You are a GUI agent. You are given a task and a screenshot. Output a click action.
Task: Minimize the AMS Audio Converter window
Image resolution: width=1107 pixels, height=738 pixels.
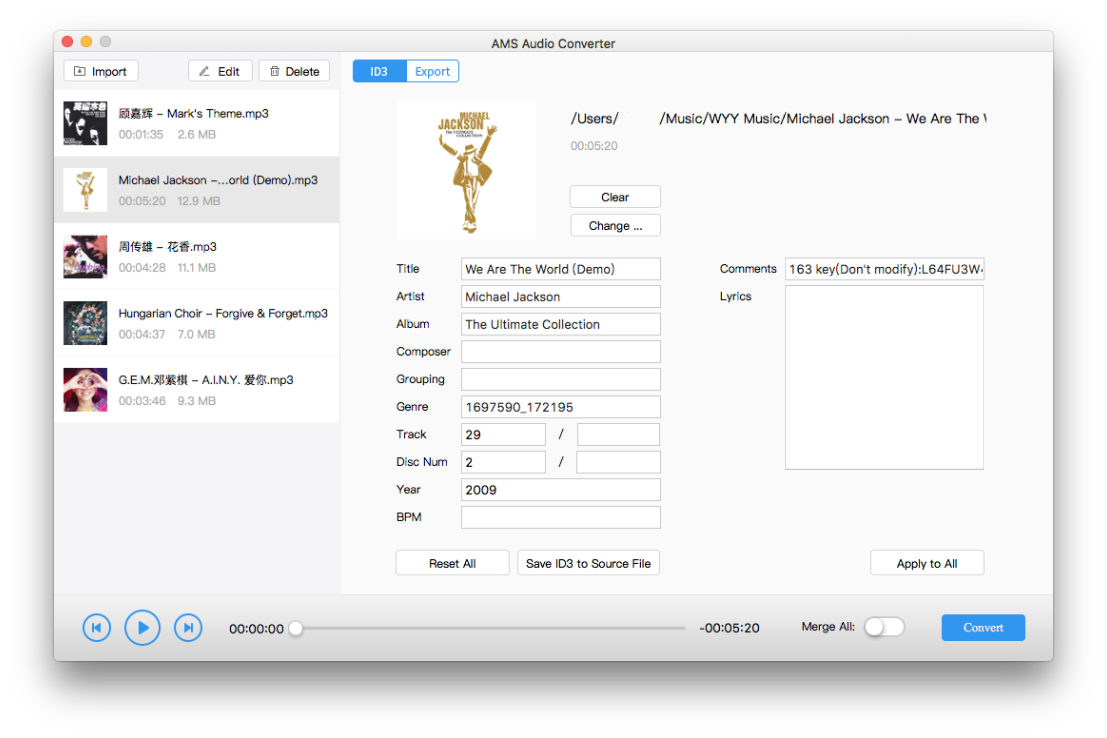click(x=86, y=42)
